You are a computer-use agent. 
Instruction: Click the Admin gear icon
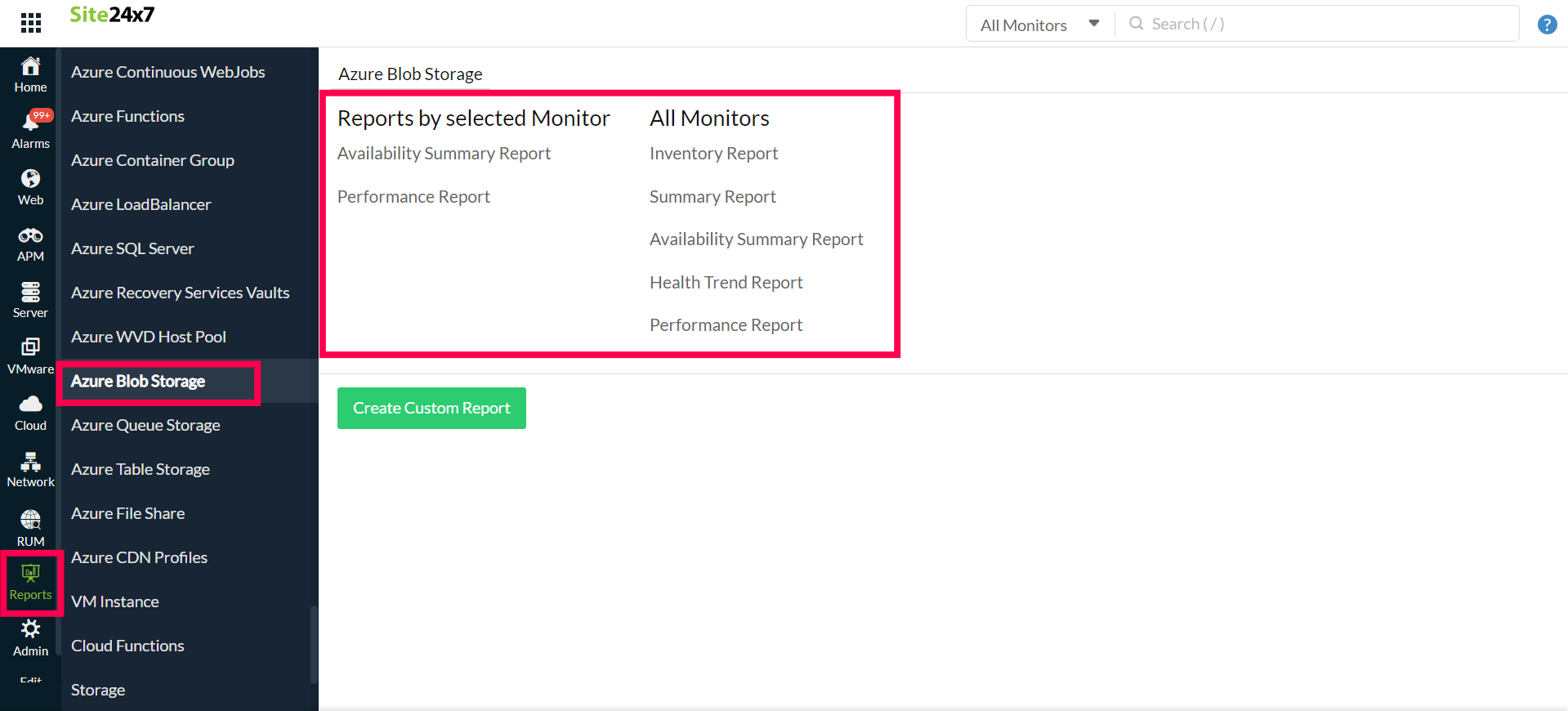pyautogui.click(x=30, y=637)
